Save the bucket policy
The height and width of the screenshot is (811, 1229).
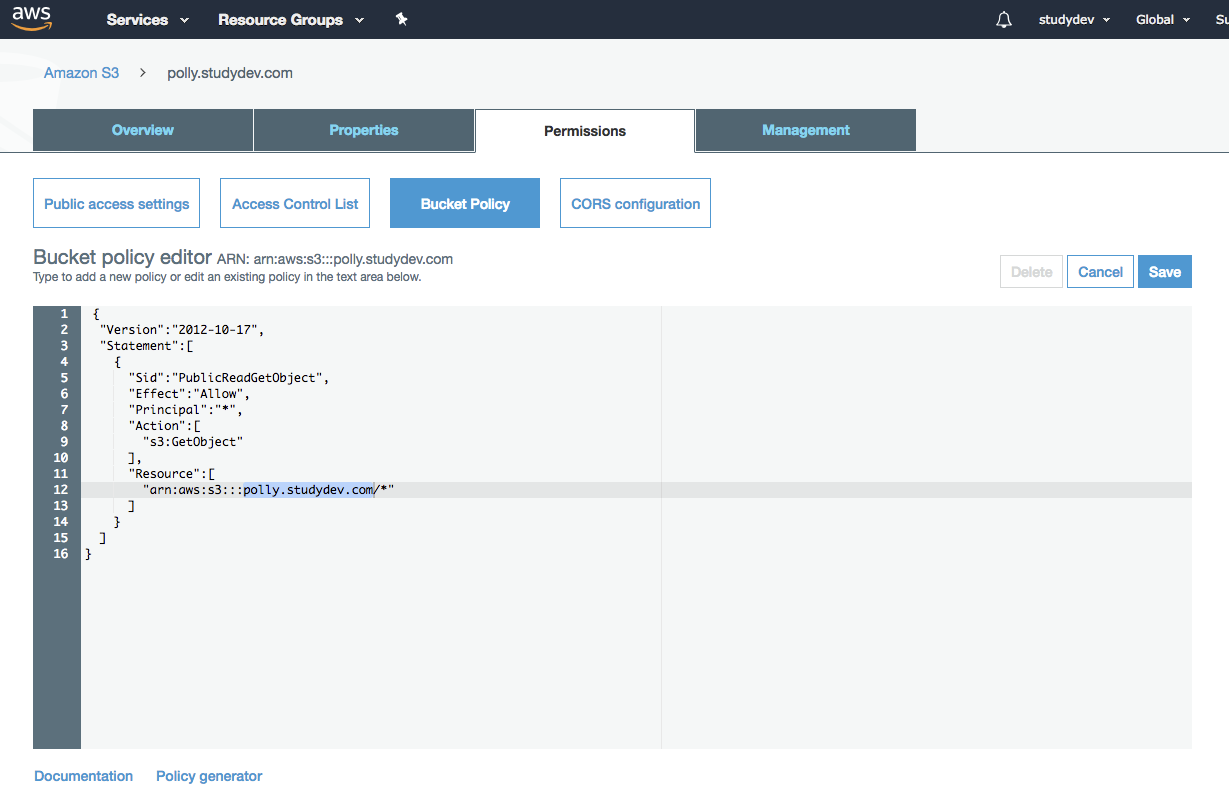pos(1165,272)
